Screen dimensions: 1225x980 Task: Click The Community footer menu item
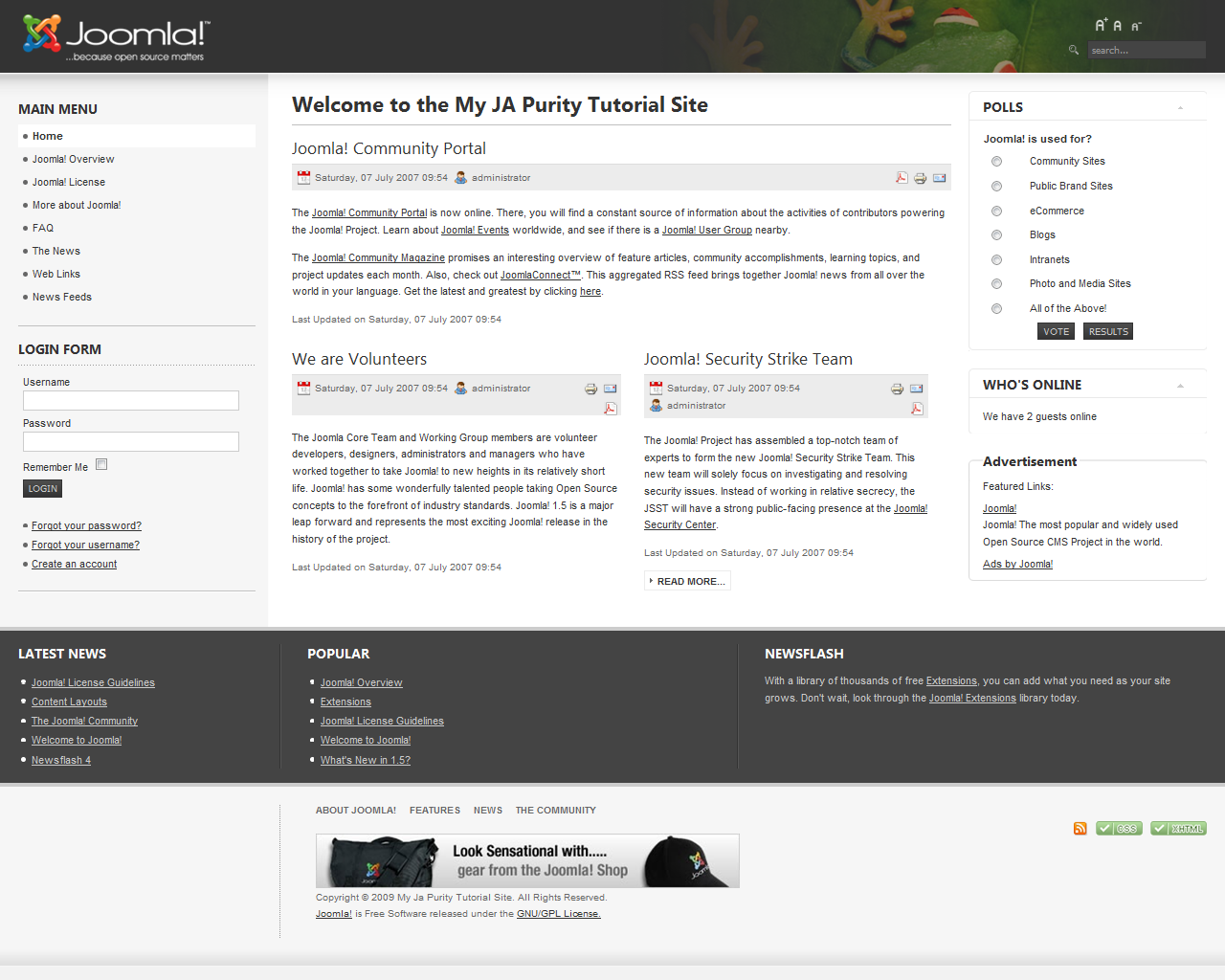pyautogui.click(x=556, y=811)
